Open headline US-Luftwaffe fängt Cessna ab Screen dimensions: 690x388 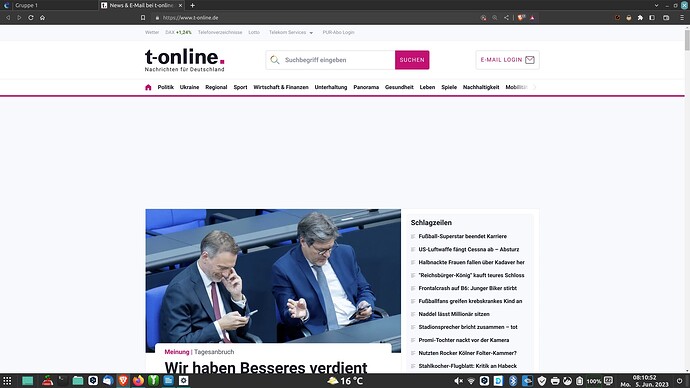coord(469,249)
